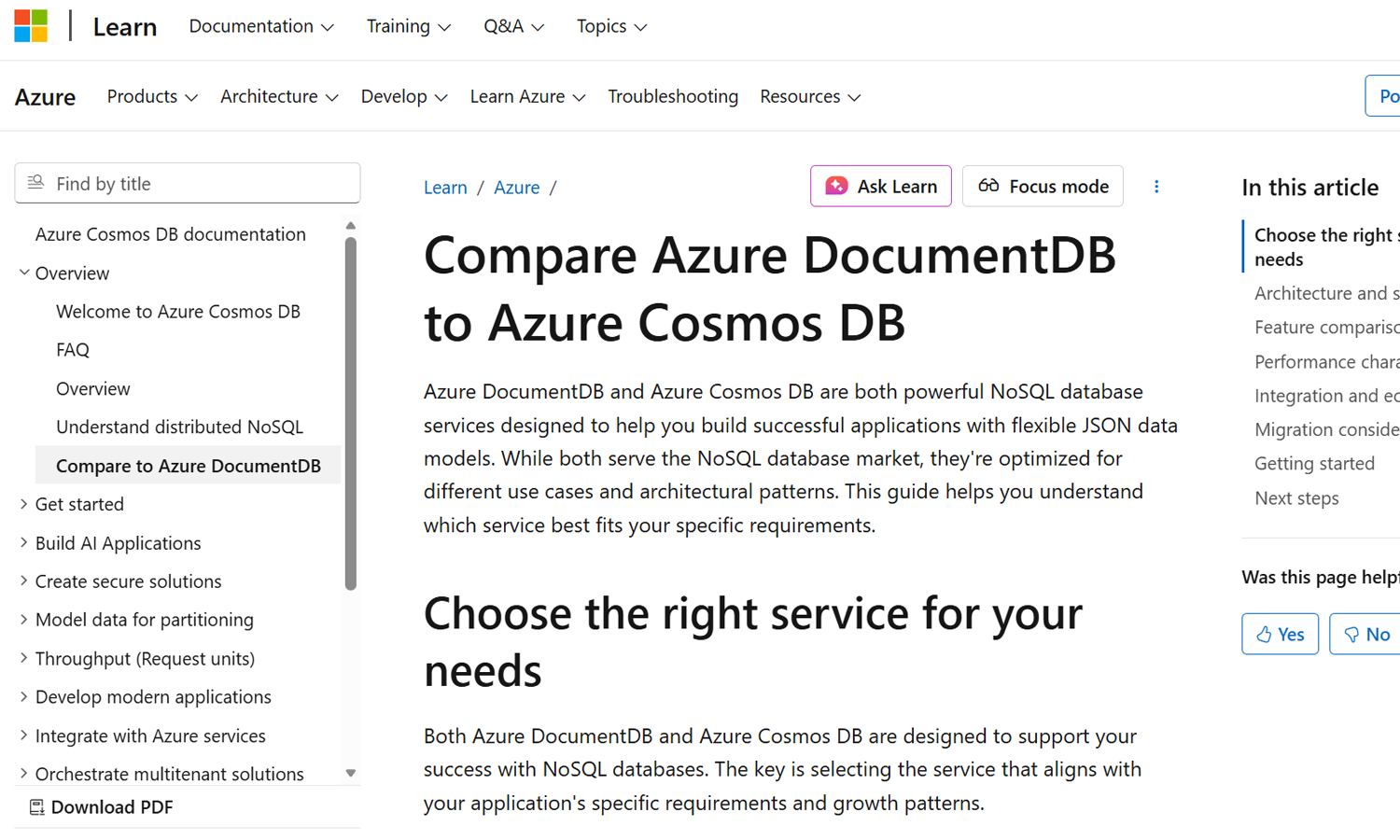This screenshot has height=840, width=1400.
Task: Click the thumbs-up Yes feedback icon
Action: (x=1264, y=635)
